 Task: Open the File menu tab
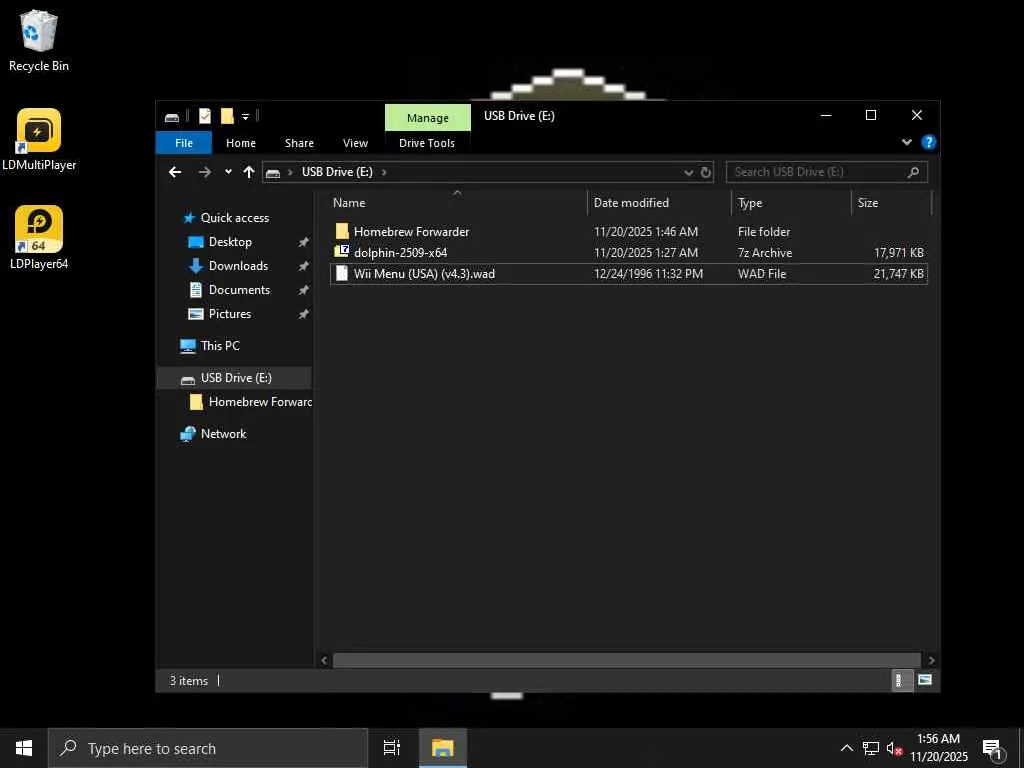click(x=184, y=143)
